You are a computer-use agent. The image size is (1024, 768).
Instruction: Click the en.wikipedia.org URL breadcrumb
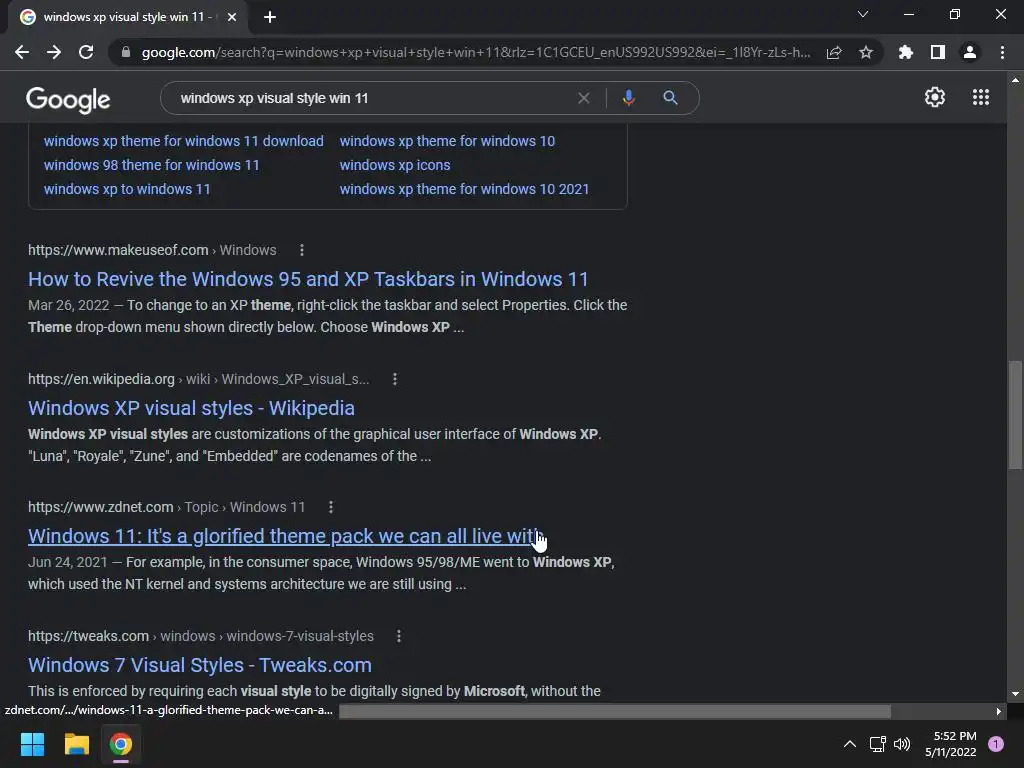(x=199, y=379)
